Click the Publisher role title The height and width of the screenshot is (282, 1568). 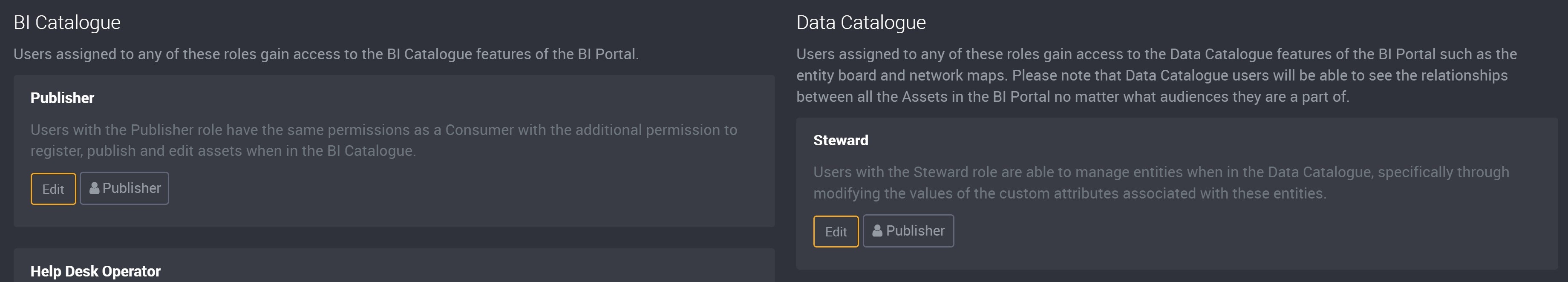62,98
